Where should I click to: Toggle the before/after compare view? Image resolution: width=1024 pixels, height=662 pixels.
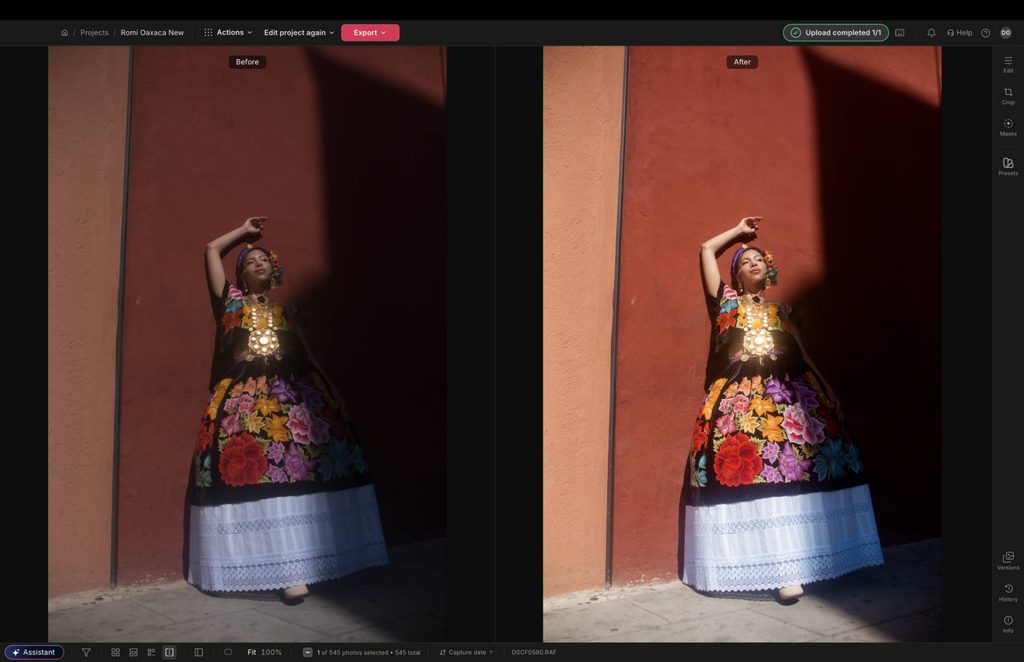(x=169, y=652)
